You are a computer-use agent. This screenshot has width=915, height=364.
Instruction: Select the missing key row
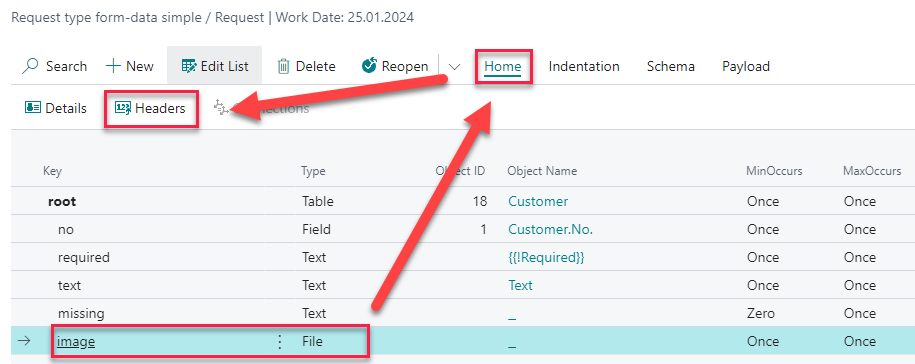[x=81, y=313]
